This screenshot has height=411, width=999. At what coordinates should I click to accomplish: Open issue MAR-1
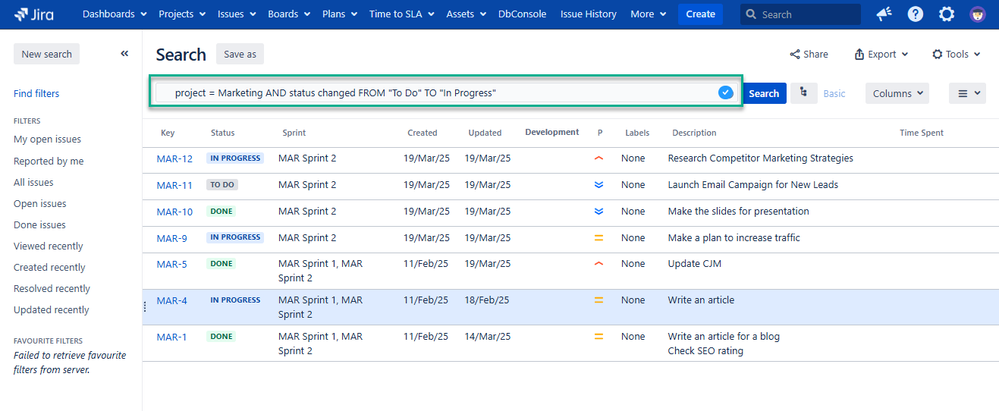171,337
